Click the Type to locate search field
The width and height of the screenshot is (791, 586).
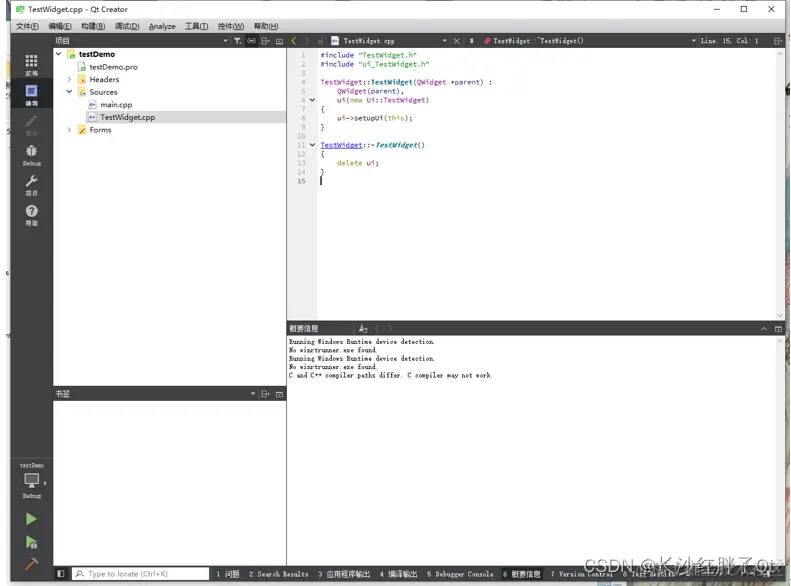tap(141, 573)
